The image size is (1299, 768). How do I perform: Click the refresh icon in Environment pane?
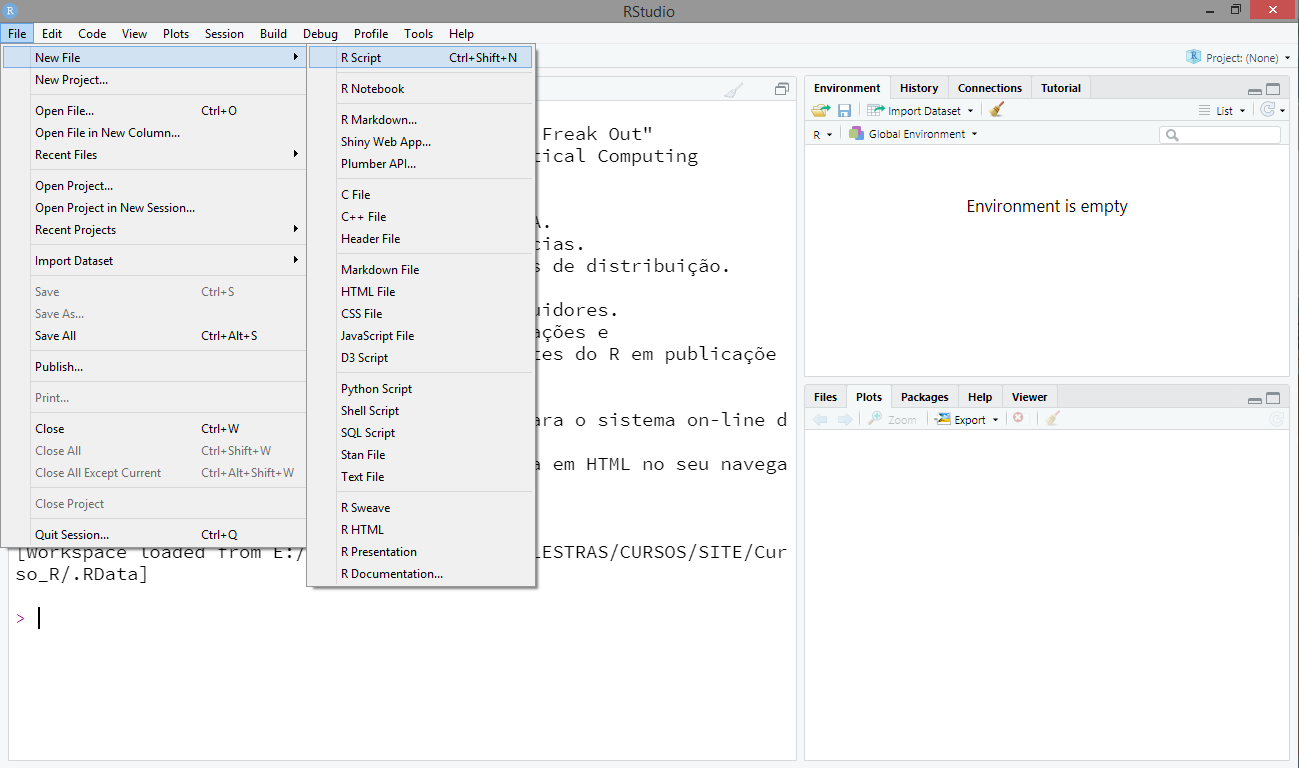(1268, 111)
